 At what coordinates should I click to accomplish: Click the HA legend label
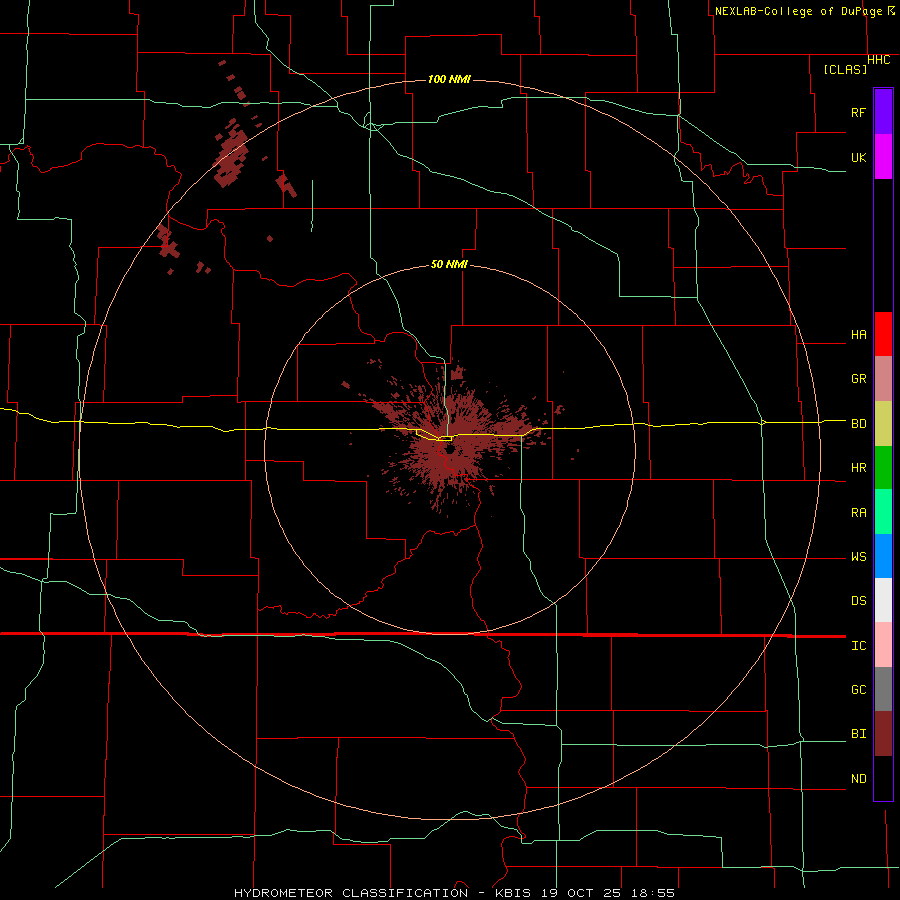[x=858, y=334]
